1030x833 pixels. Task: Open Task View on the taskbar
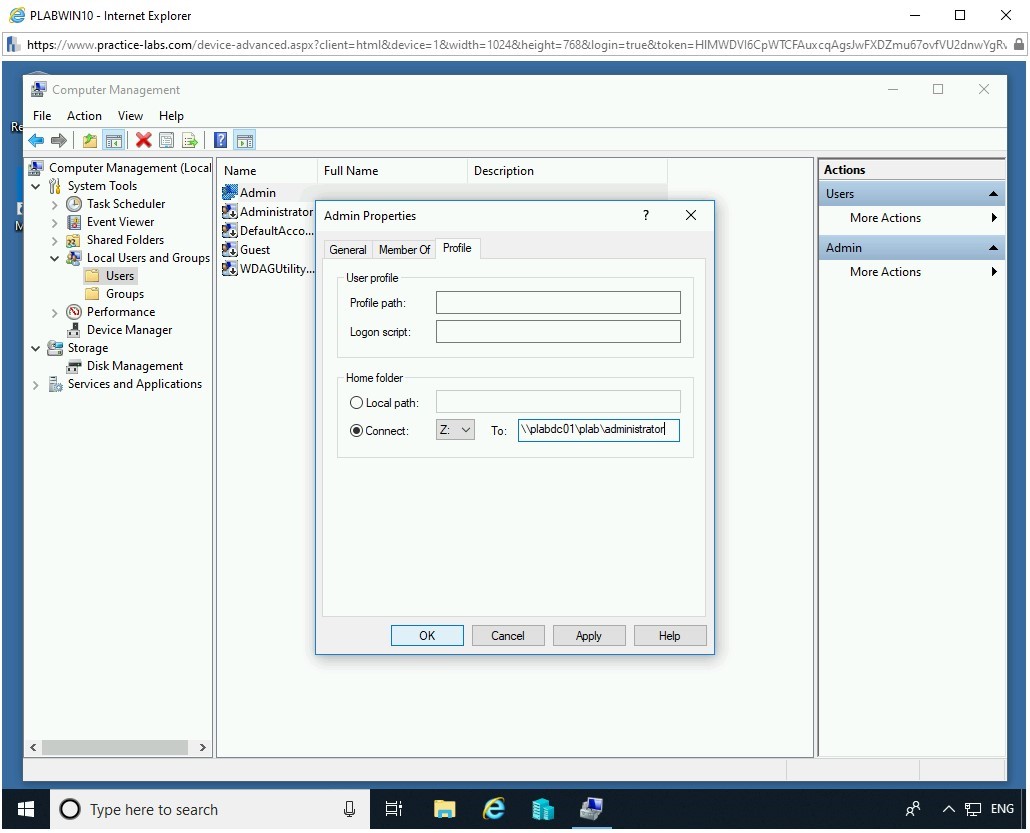[x=393, y=809]
